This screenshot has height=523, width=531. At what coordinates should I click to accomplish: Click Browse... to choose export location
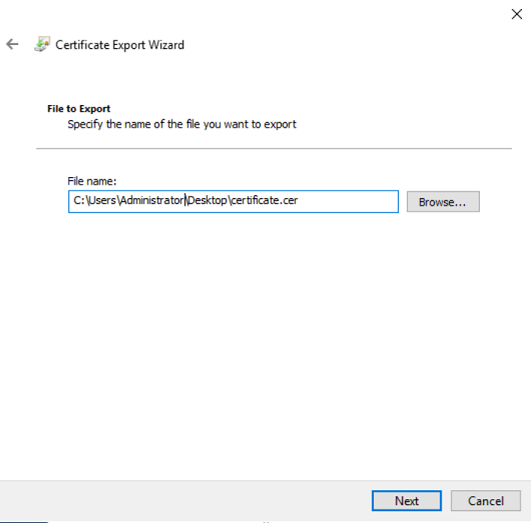click(443, 202)
